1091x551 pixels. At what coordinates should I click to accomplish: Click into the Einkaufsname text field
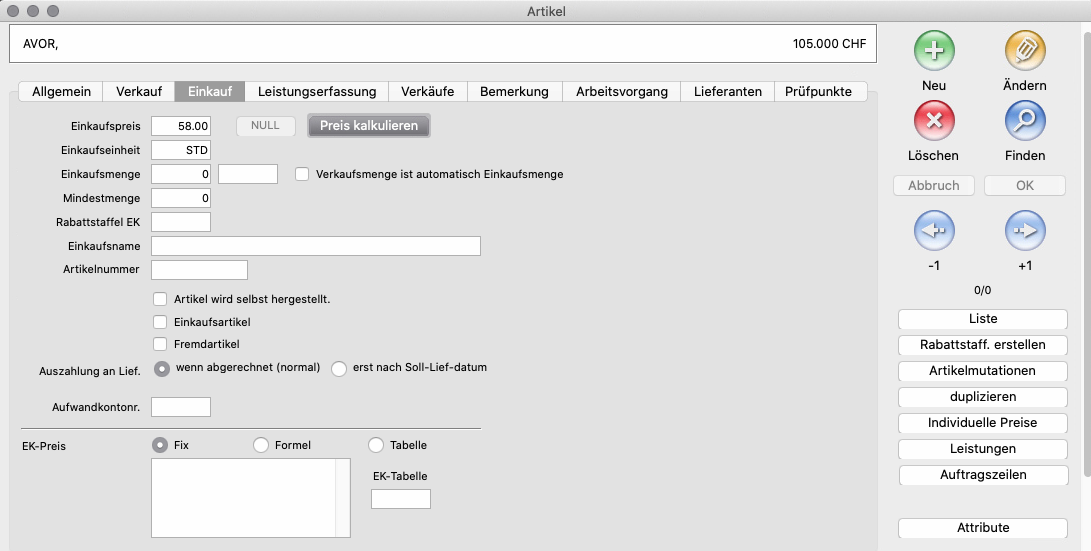(x=315, y=246)
